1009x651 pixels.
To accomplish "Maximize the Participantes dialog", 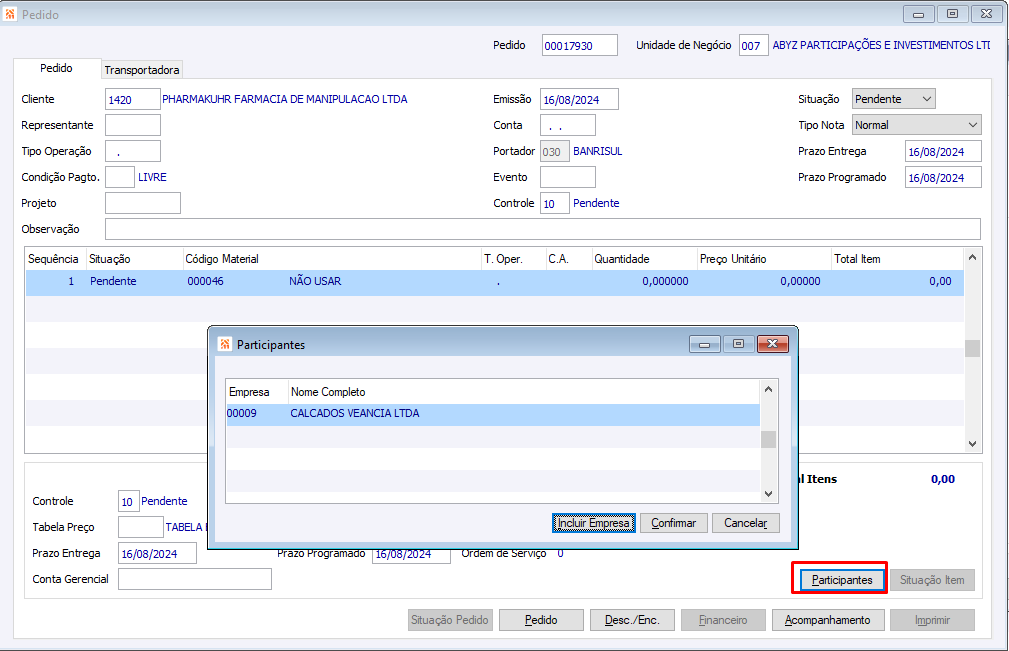I will (x=738, y=344).
